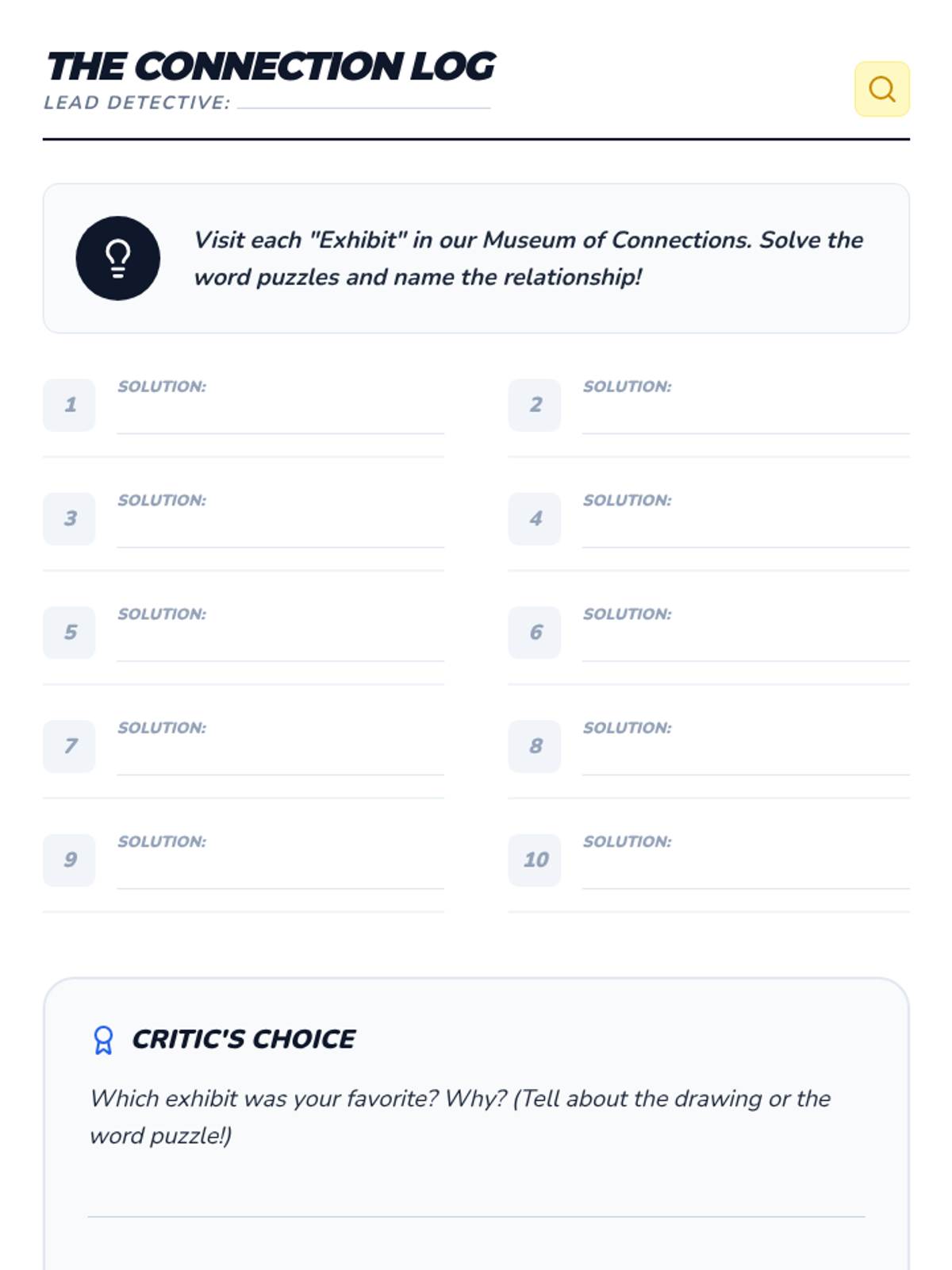Screen dimensions: 952x1270
Task: Click the Critic's Choice heading
Action: pos(244,1039)
